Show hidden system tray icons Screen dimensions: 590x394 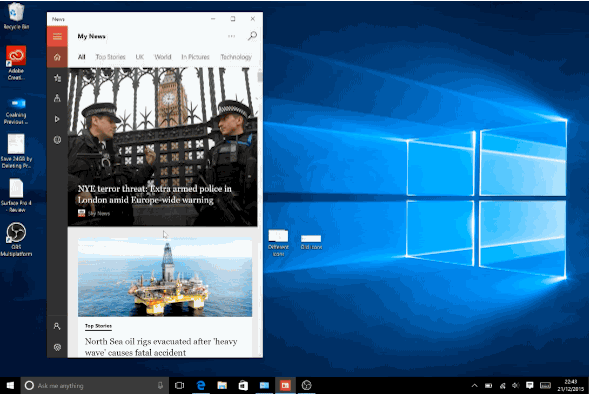474,385
